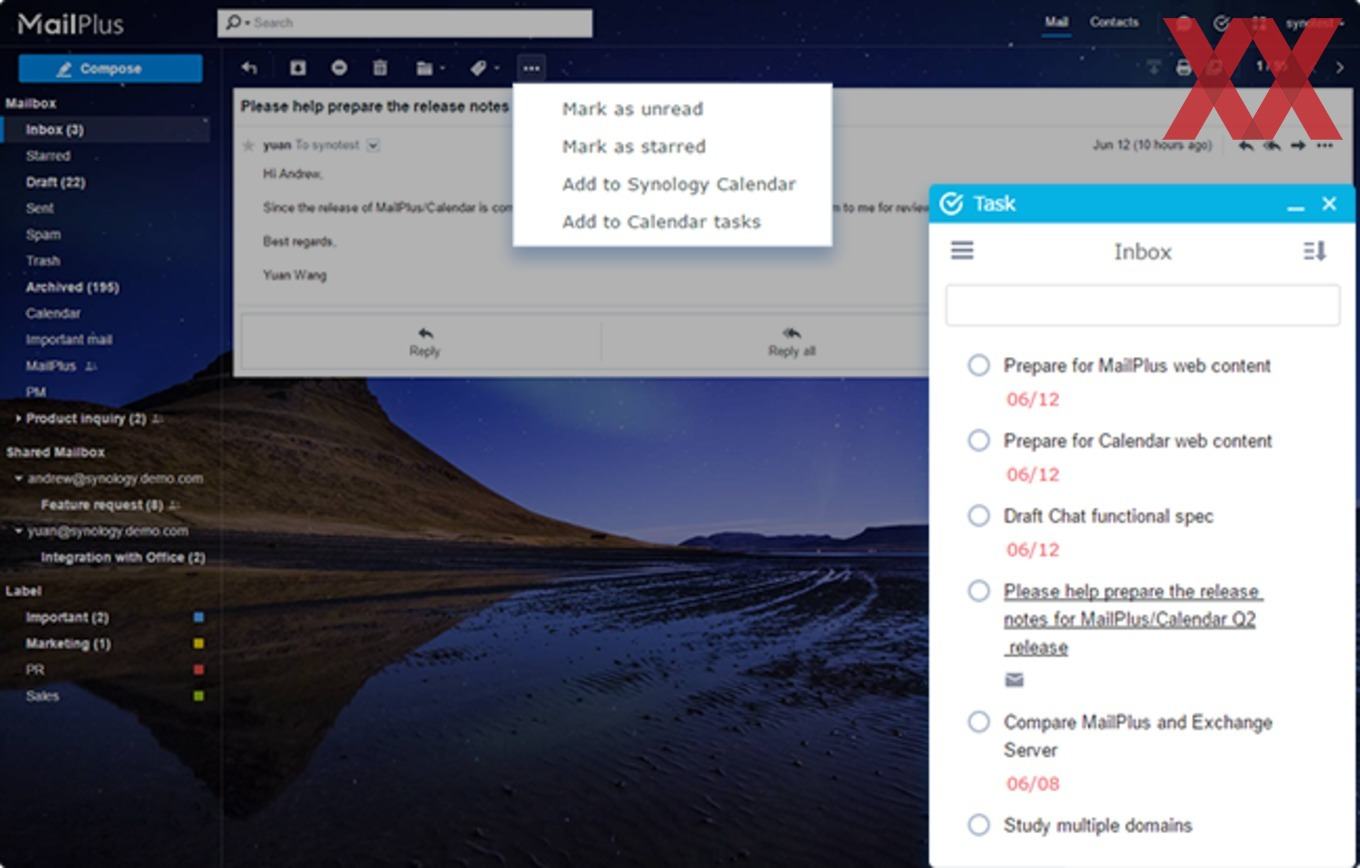The height and width of the screenshot is (868, 1360).
Task: Expand the Product inquiry folder
Action: click(18, 419)
